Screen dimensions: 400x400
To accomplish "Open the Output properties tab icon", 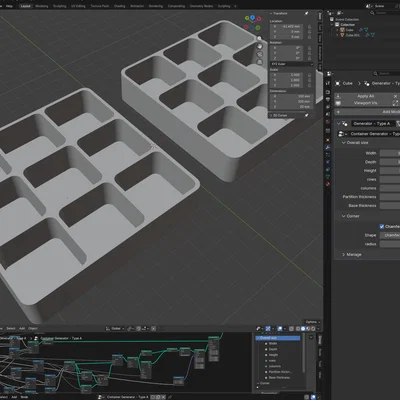I will [328, 100].
